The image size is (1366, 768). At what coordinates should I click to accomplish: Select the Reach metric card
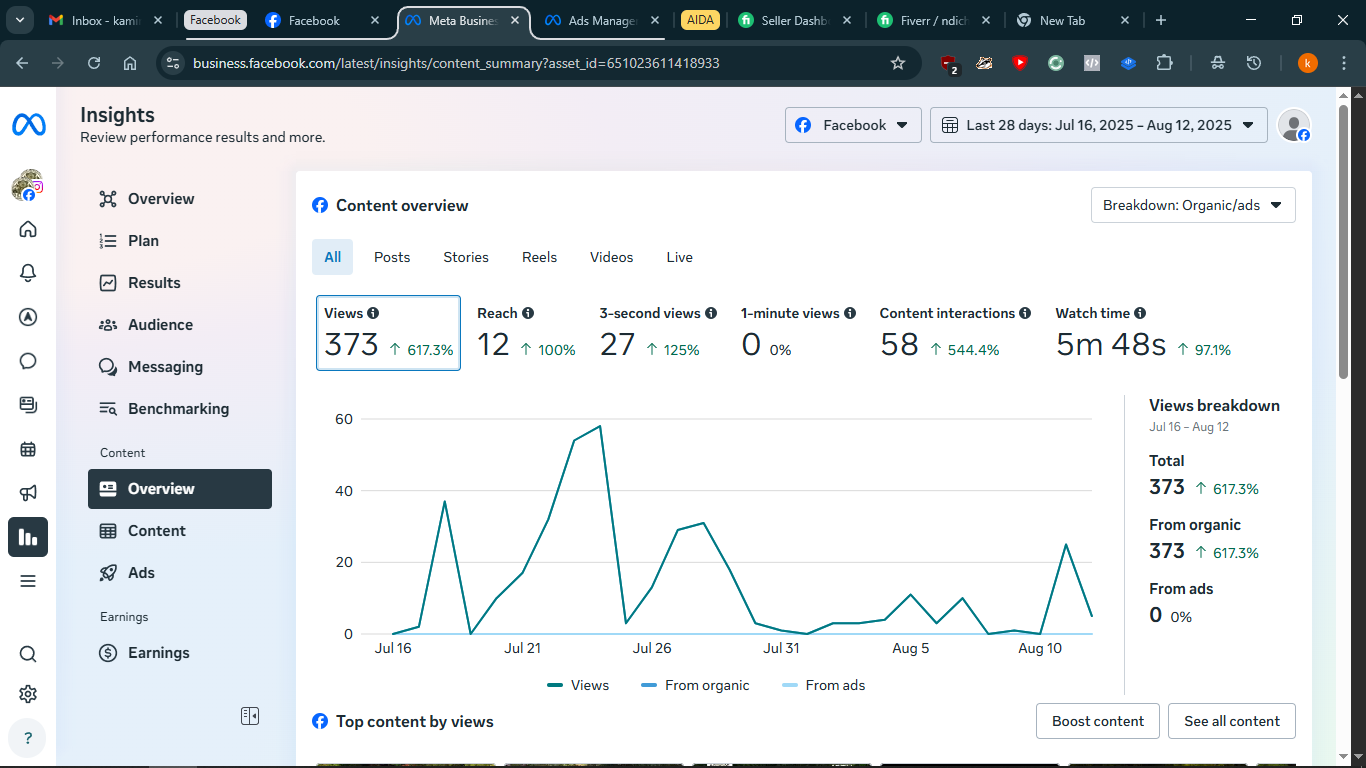(x=526, y=333)
